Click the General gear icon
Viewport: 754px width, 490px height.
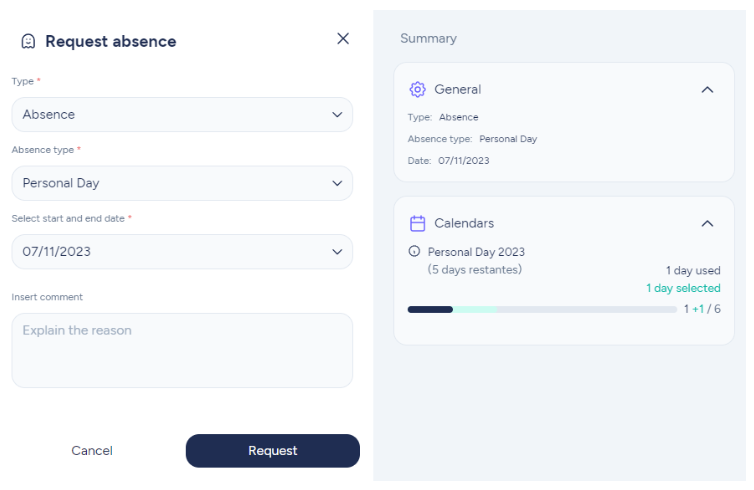[417, 89]
